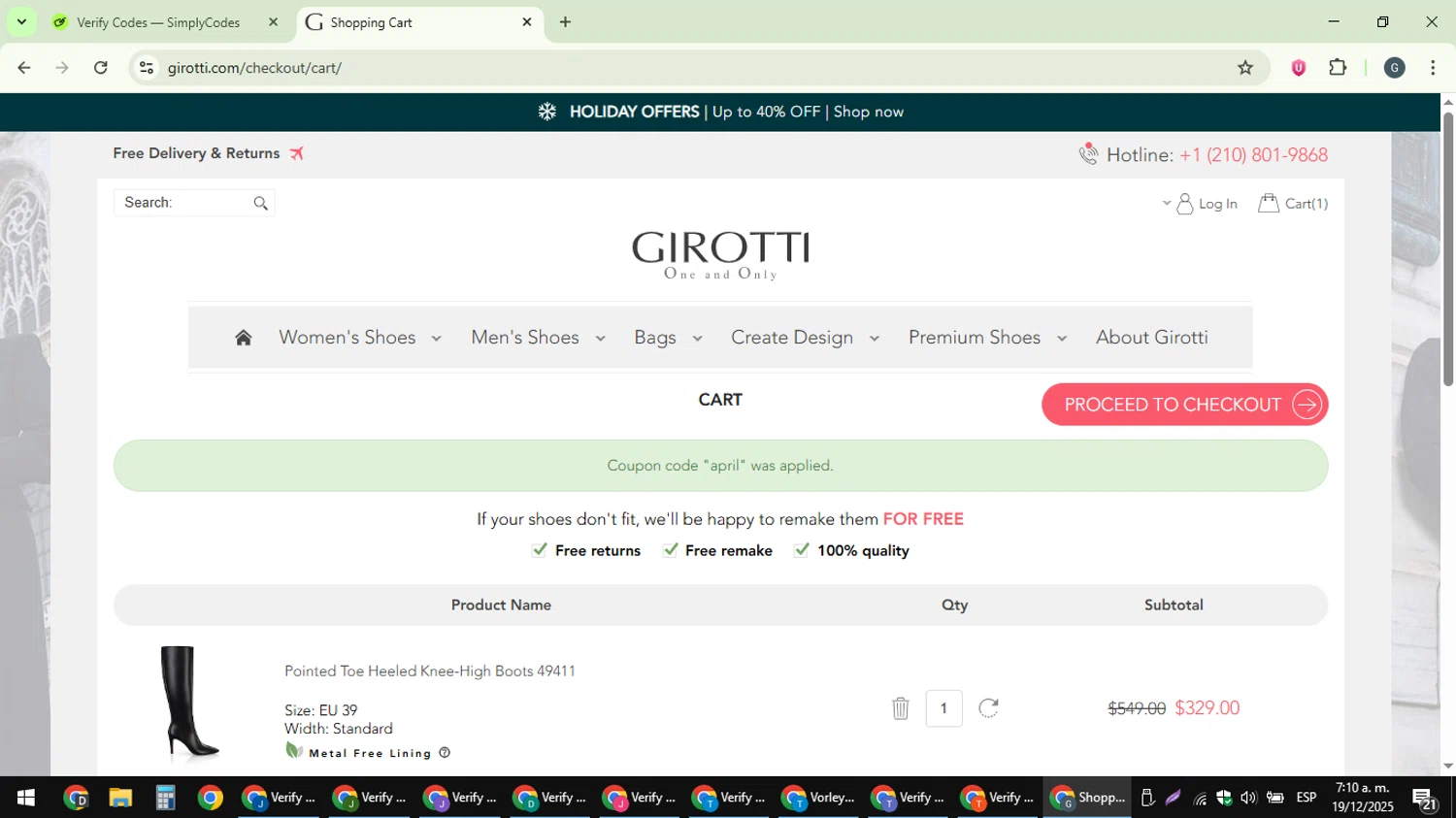
Task: Click the uBlock shield extension icon
Action: pos(1299,68)
